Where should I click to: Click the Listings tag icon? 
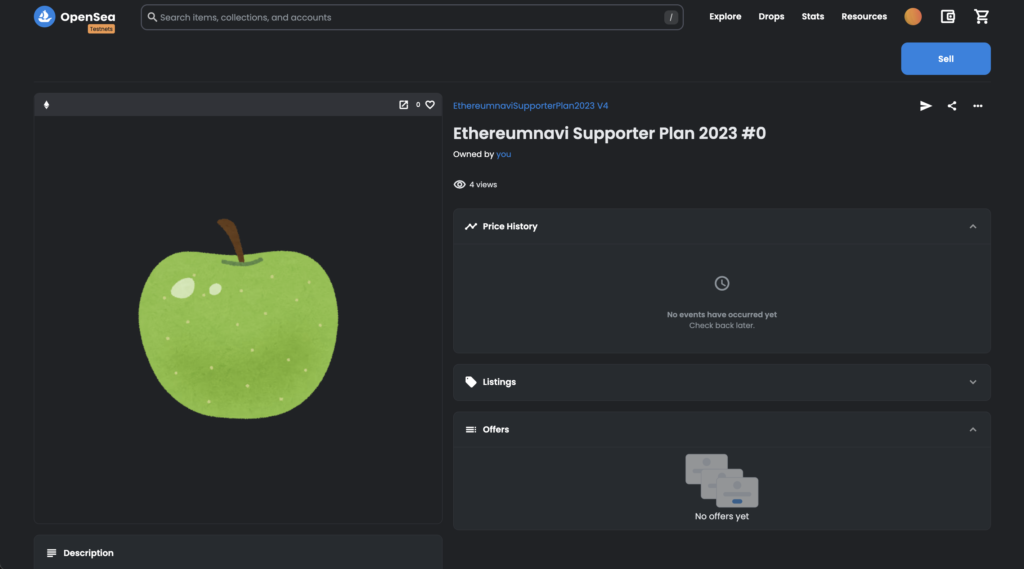(471, 382)
